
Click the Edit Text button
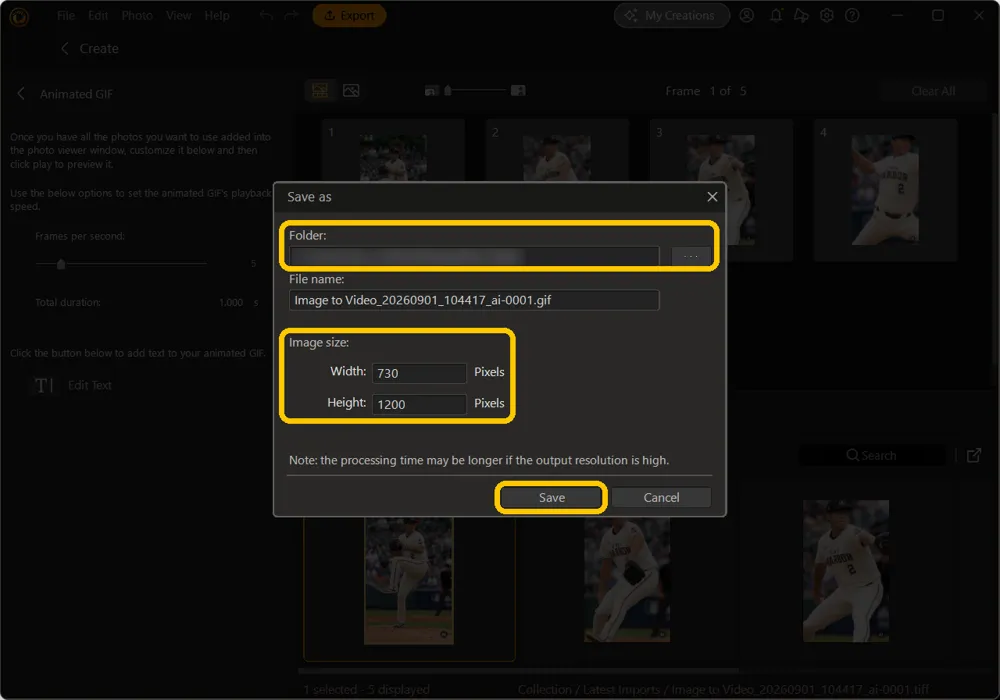click(89, 385)
